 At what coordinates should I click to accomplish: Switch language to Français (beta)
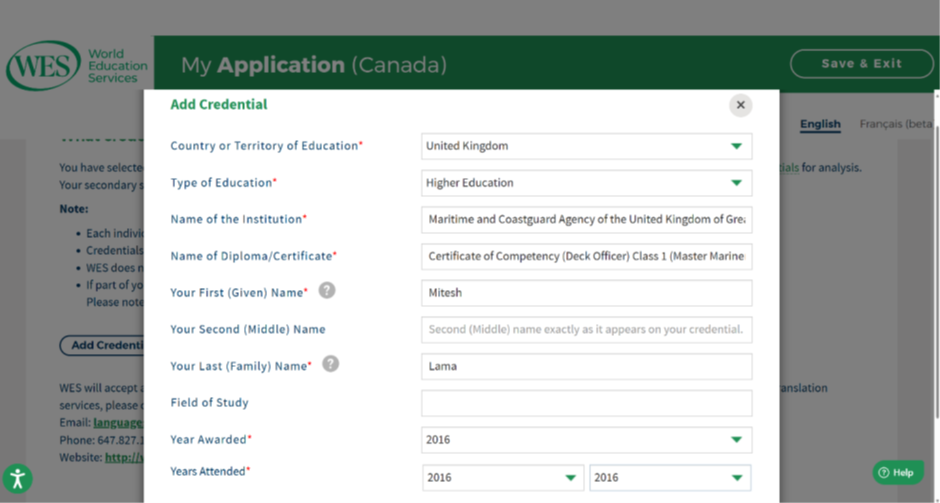click(x=896, y=124)
